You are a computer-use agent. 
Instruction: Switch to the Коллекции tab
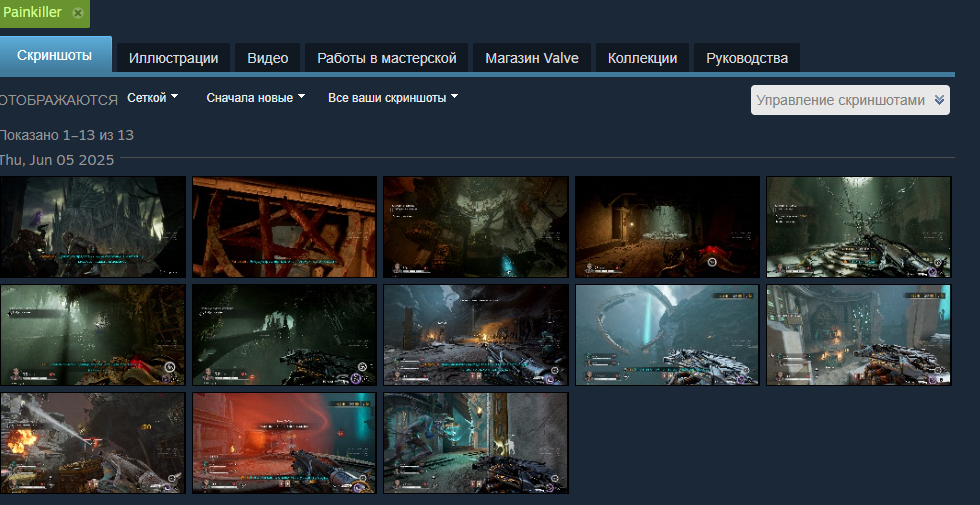(642, 58)
